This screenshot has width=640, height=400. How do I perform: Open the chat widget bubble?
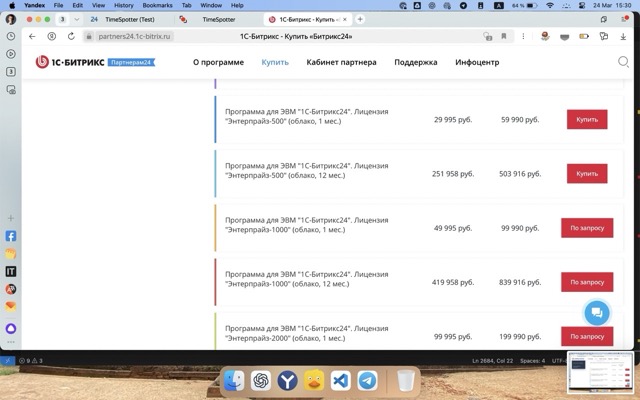point(596,312)
